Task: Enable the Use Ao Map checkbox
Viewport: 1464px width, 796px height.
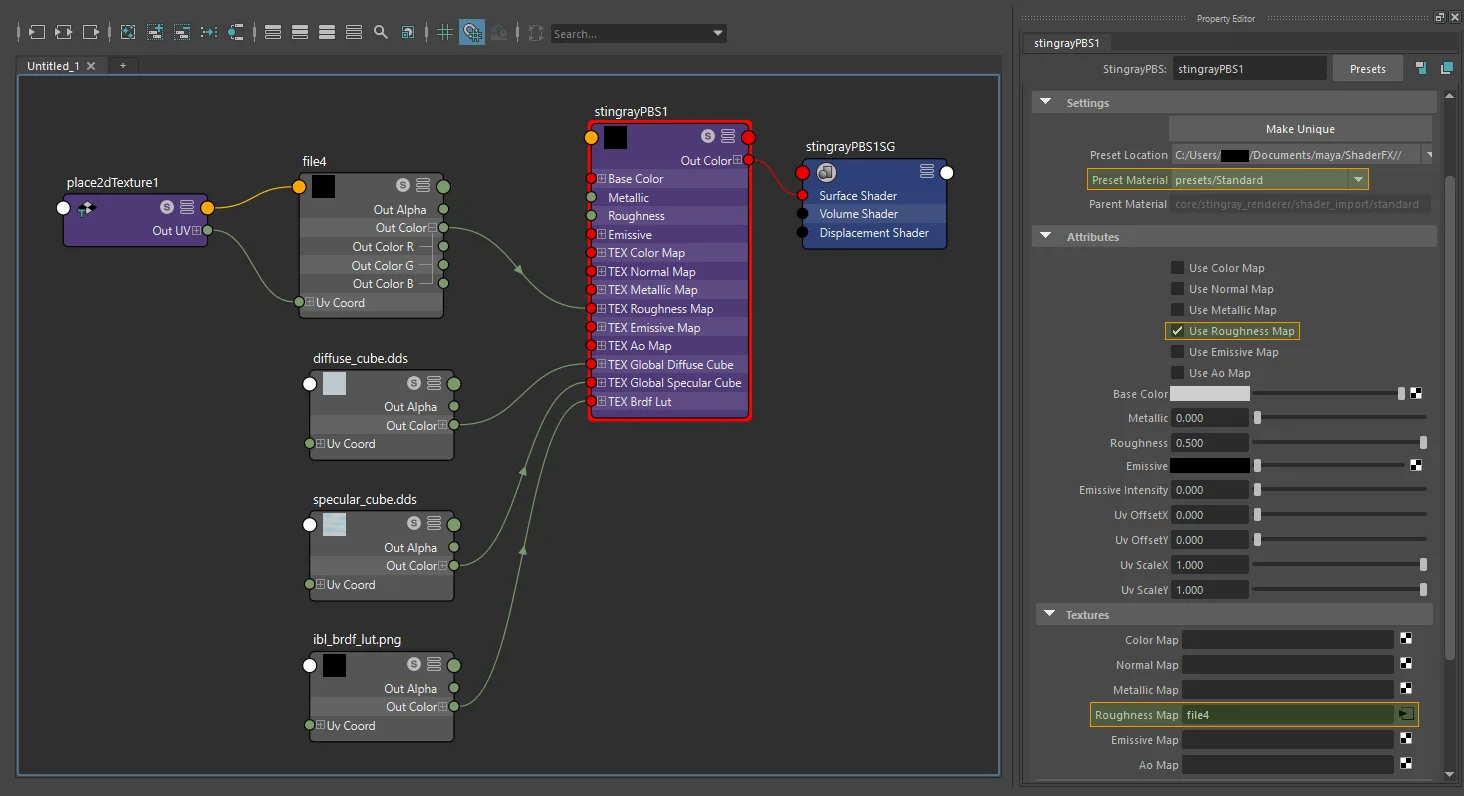Action: click(x=1178, y=373)
